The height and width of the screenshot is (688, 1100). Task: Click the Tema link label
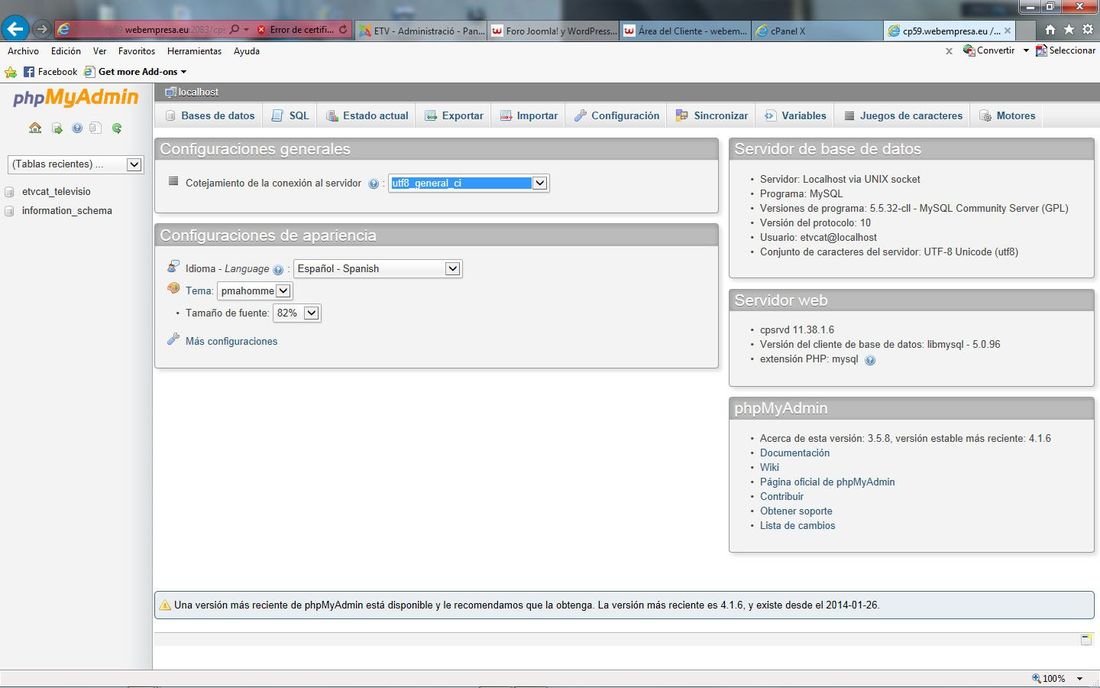(x=199, y=291)
